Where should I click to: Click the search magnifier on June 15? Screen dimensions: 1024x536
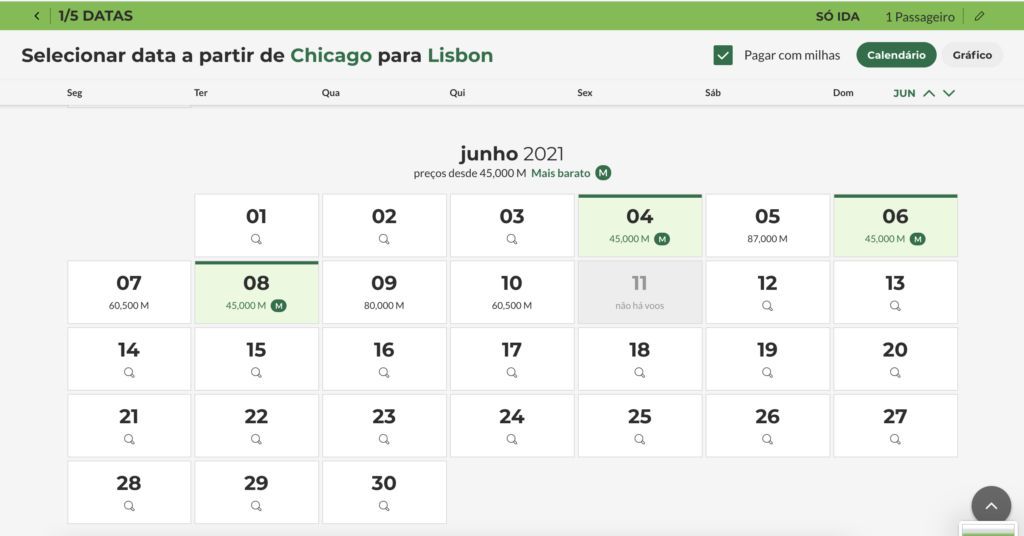point(256,372)
